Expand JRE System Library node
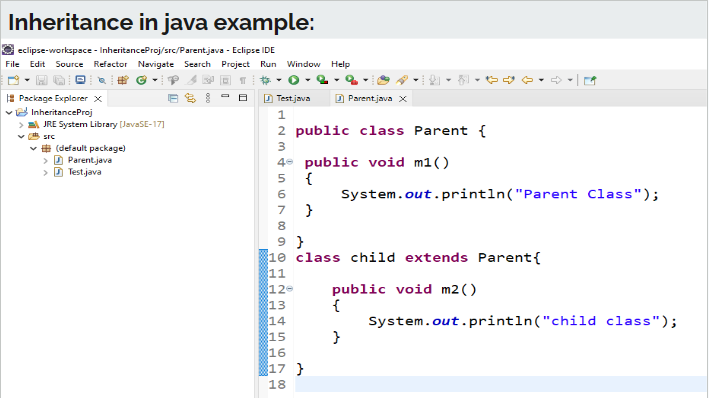The height and width of the screenshot is (398, 709). (x=21, y=124)
